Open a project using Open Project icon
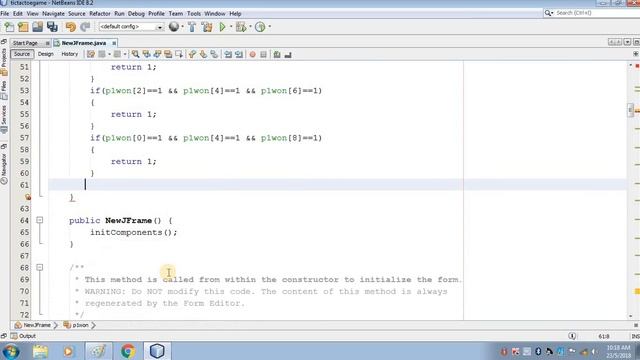This screenshot has width=640, height=360. (38, 27)
